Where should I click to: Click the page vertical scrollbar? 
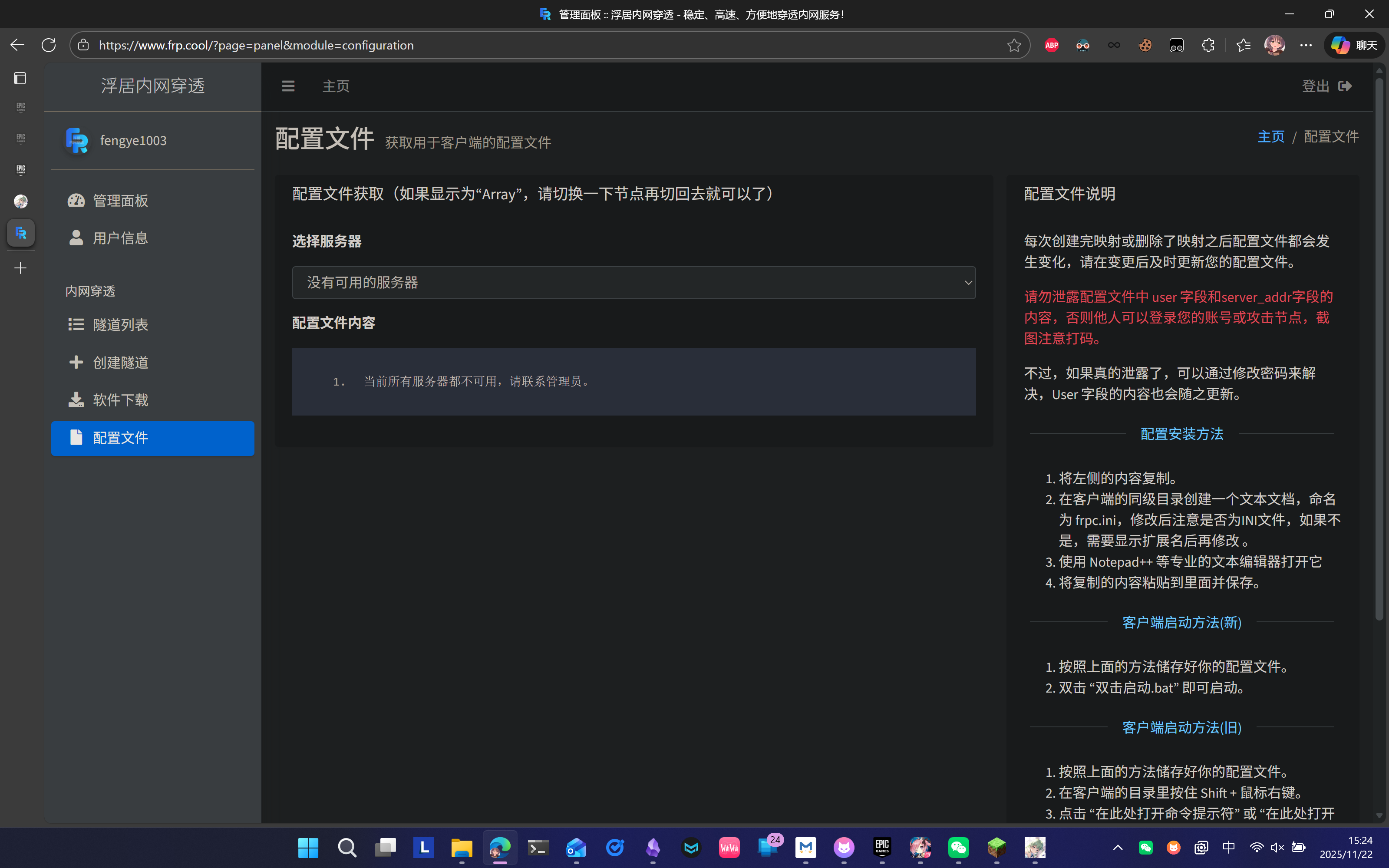(1379, 344)
